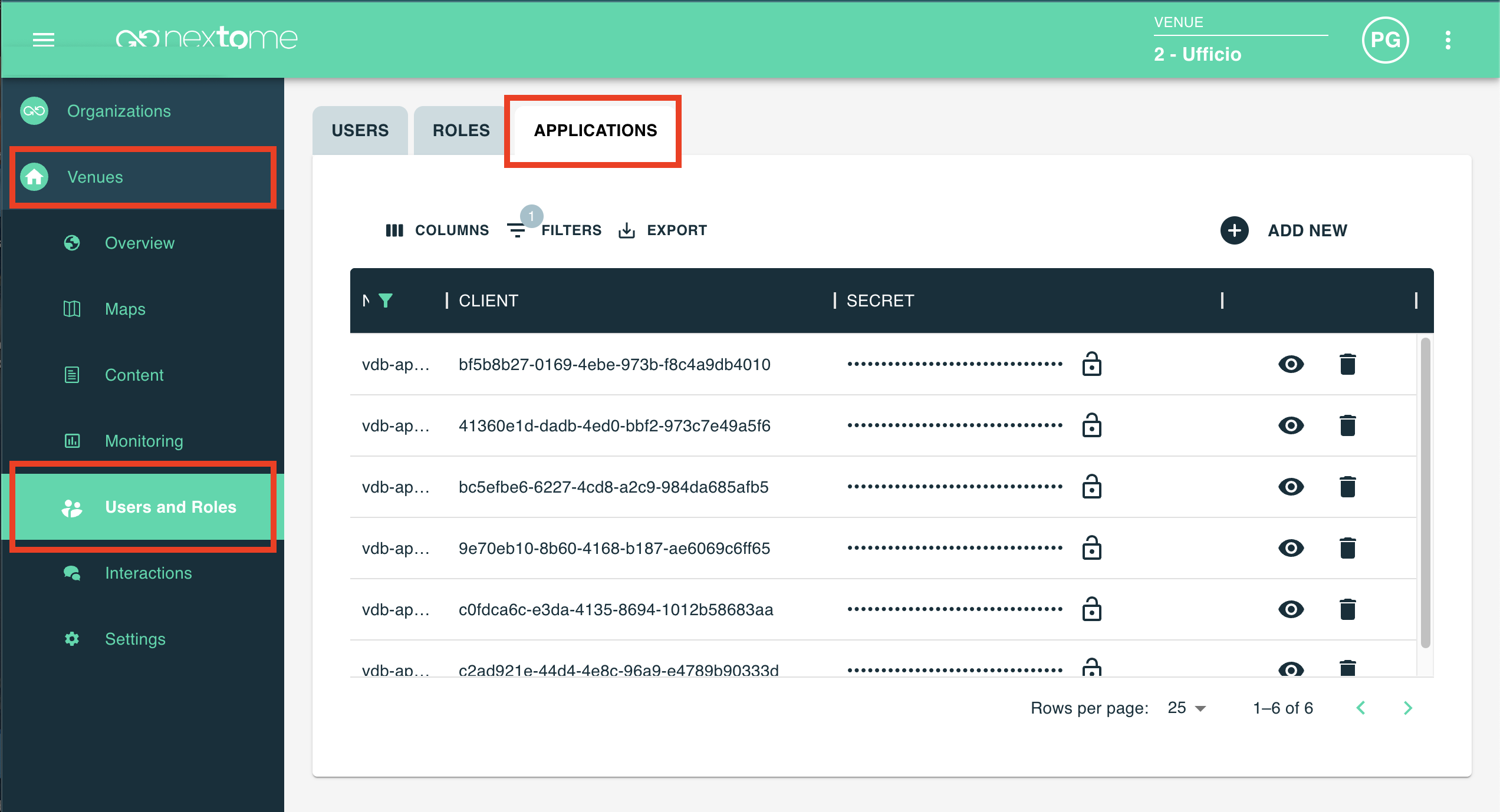Viewport: 1500px width, 812px height.
Task: Open the Columns selector icon
Action: [x=394, y=230]
